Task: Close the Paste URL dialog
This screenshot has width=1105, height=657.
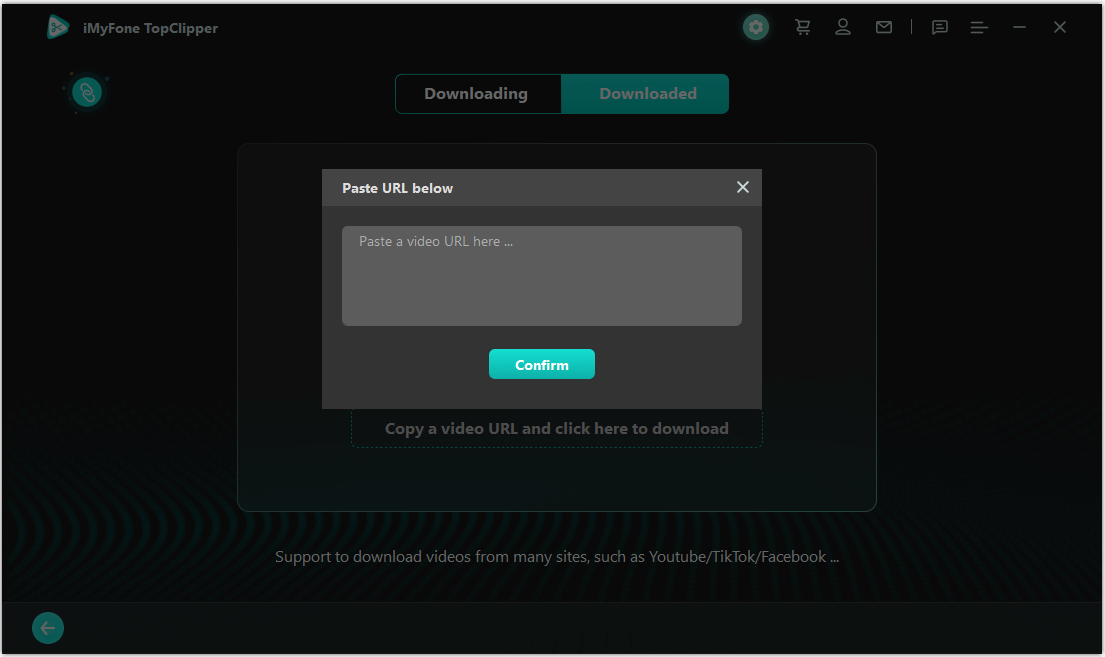Action: coord(743,187)
